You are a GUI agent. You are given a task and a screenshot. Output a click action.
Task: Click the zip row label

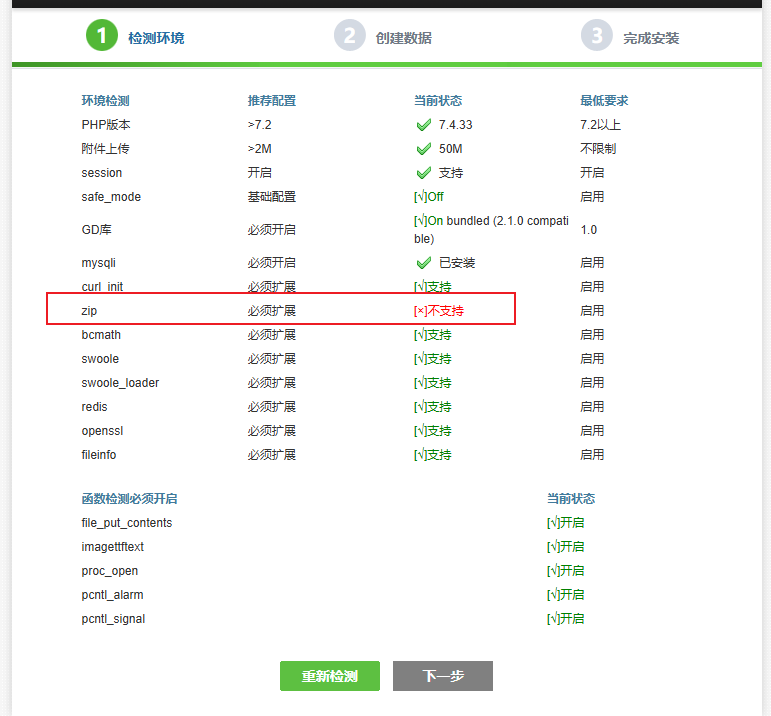(x=89, y=311)
